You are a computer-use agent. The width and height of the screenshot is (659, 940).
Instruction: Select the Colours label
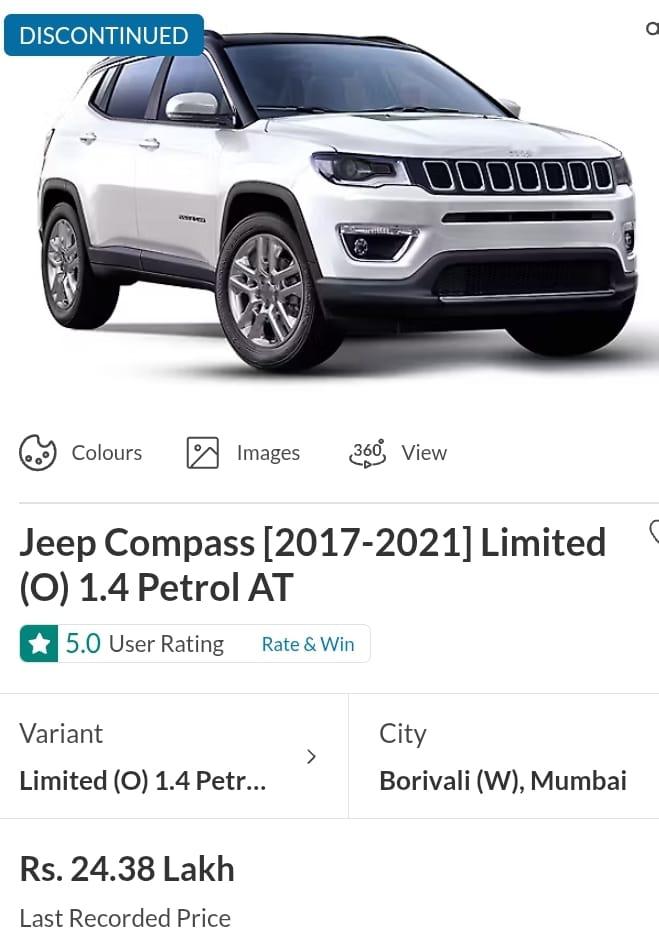[107, 453]
